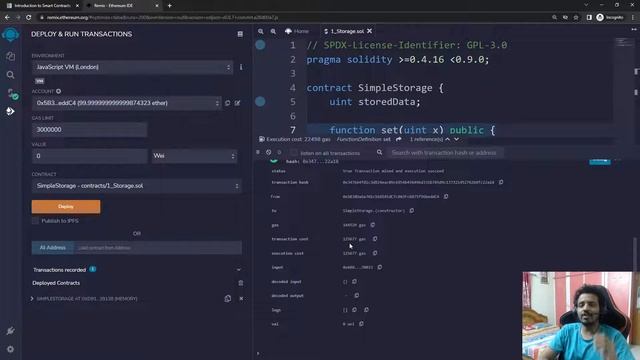The image size is (640, 360).
Task: Open the Contract SimpleStorage dropdown
Action: (136, 186)
